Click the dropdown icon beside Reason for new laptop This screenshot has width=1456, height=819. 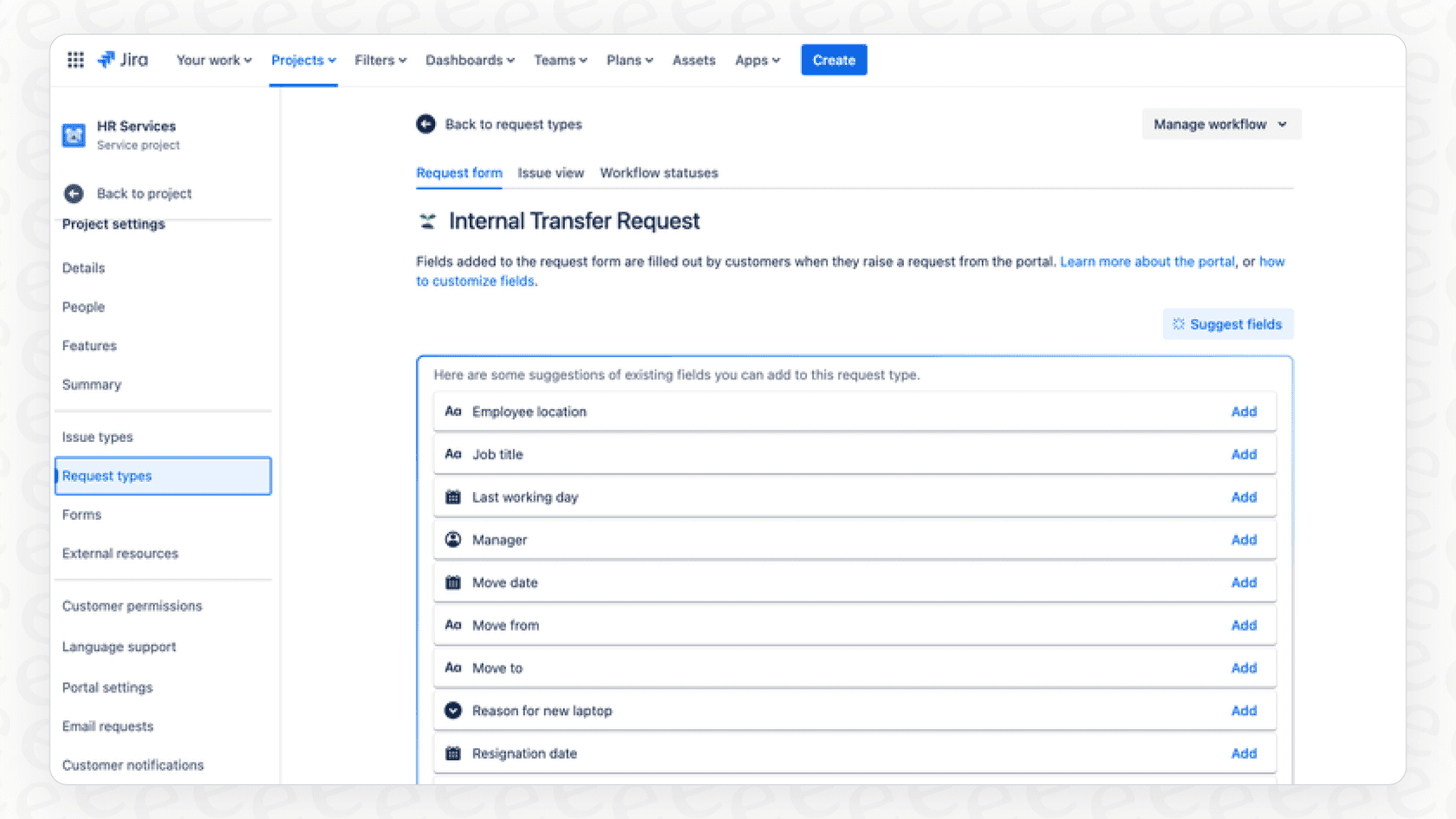coord(452,710)
